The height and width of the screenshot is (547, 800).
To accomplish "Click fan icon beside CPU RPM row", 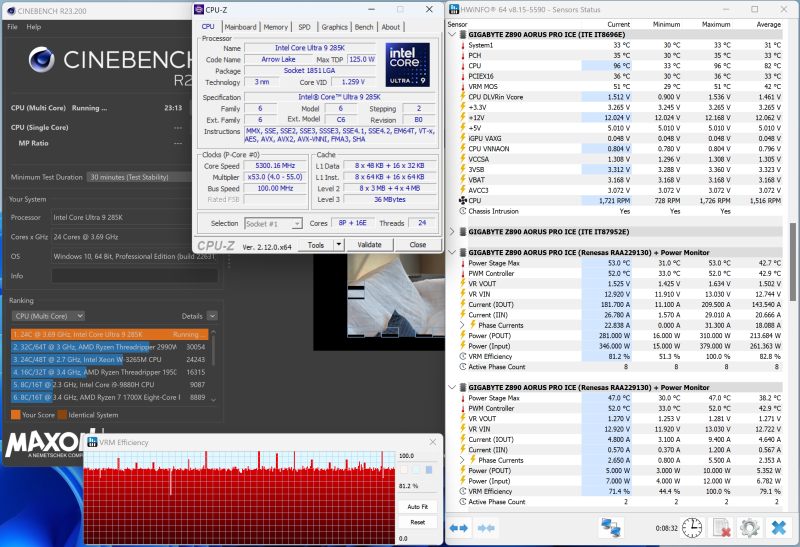I will (463, 201).
